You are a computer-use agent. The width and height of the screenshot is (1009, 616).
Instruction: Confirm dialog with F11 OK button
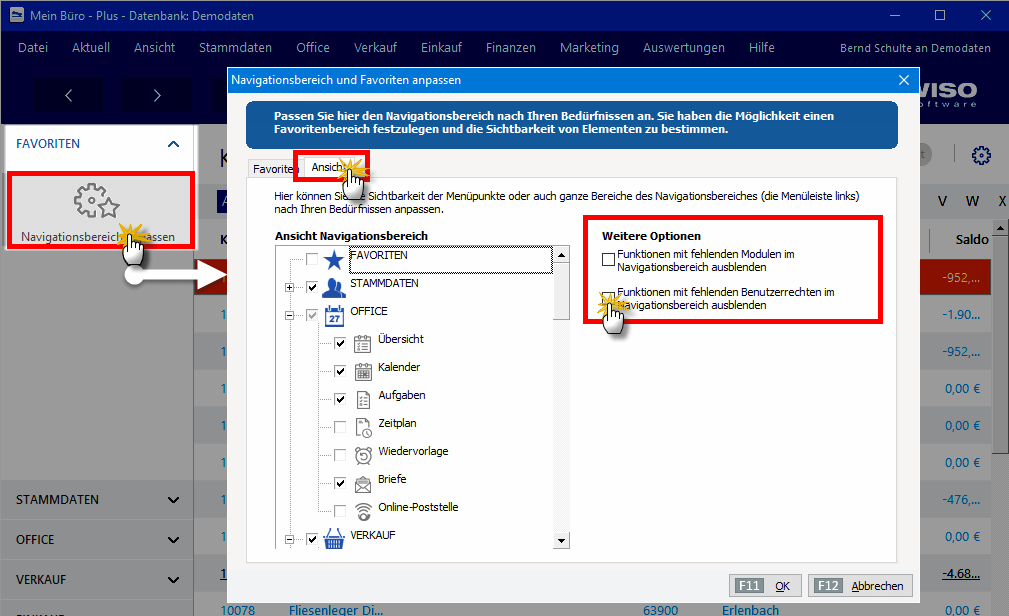765,586
